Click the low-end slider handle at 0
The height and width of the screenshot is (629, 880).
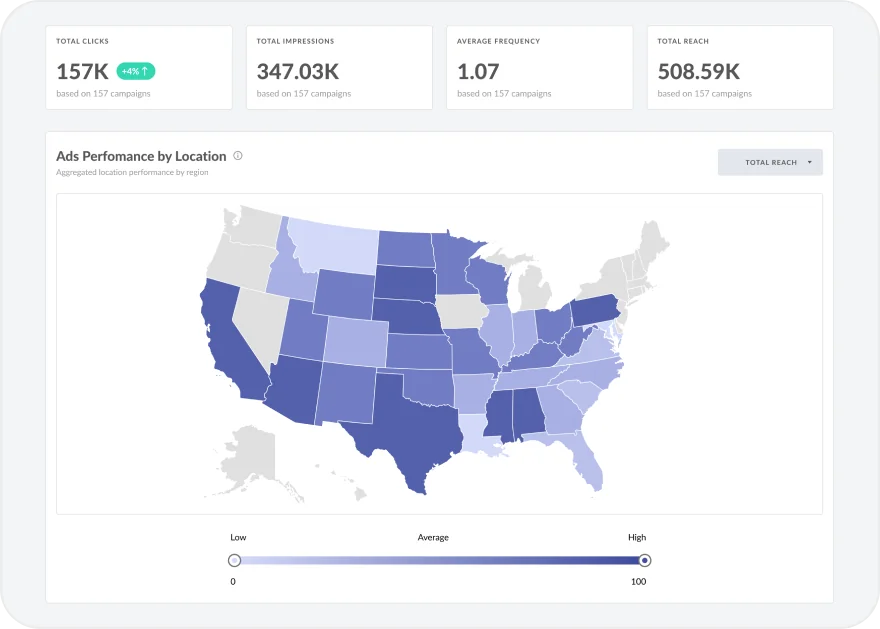(234, 561)
